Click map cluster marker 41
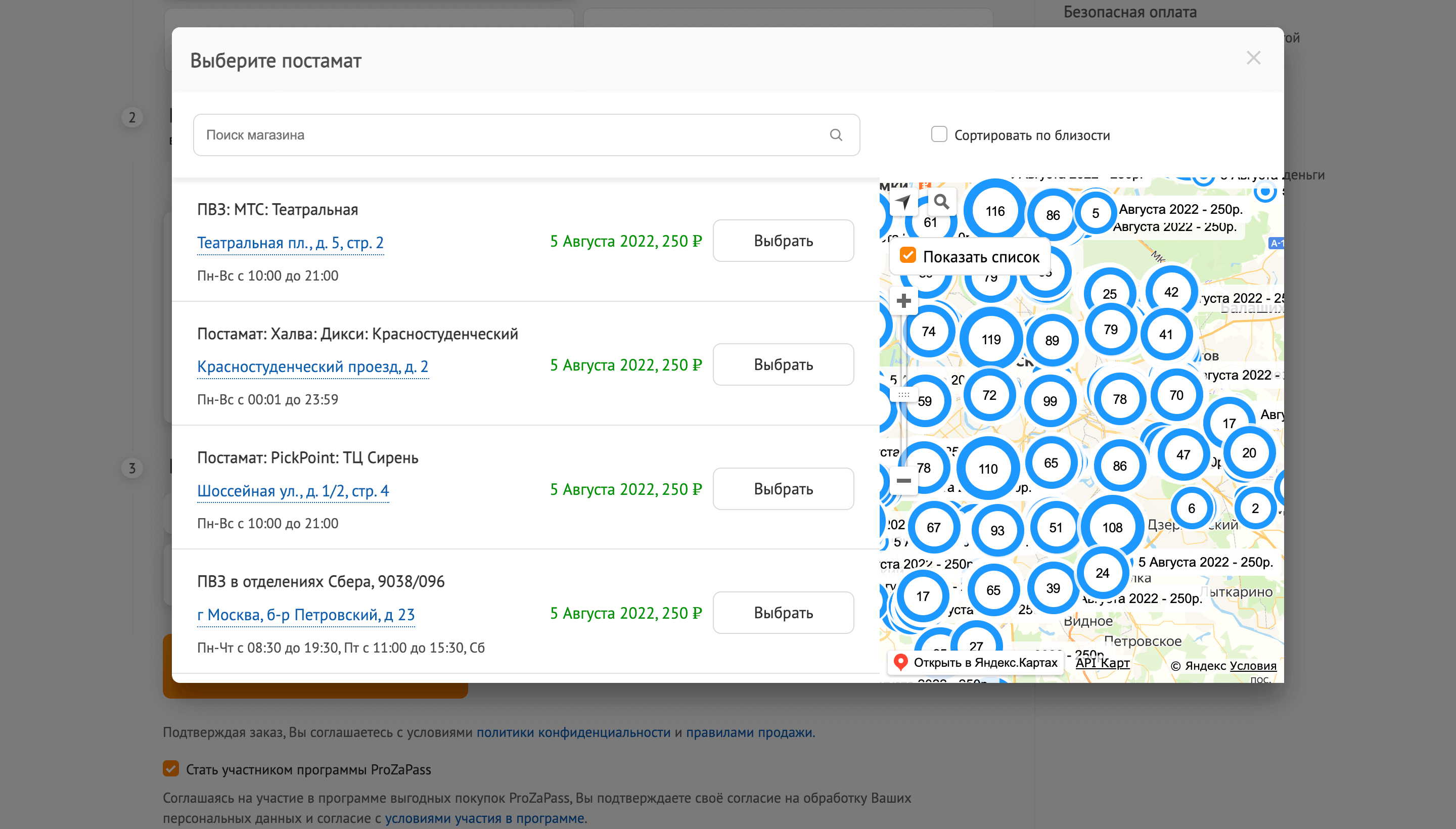The image size is (1456, 829). pyautogui.click(x=1166, y=335)
